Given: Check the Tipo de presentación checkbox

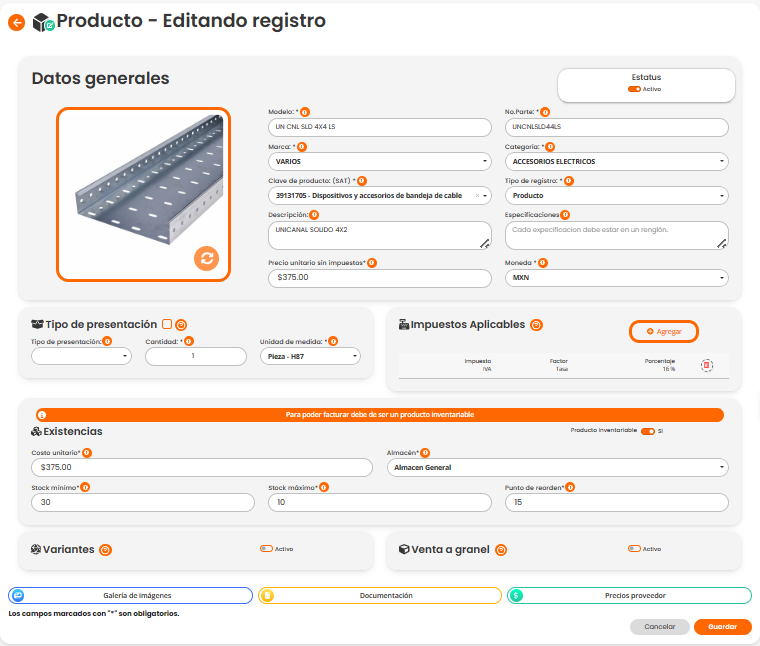Looking at the screenshot, I should (x=167, y=324).
